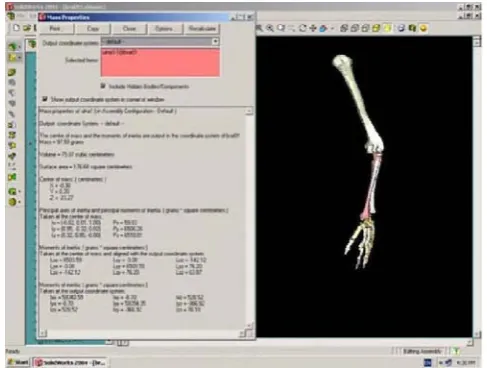487x368 pixels.
Task: Click the Volume line in results
Action: click(x=77, y=154)
